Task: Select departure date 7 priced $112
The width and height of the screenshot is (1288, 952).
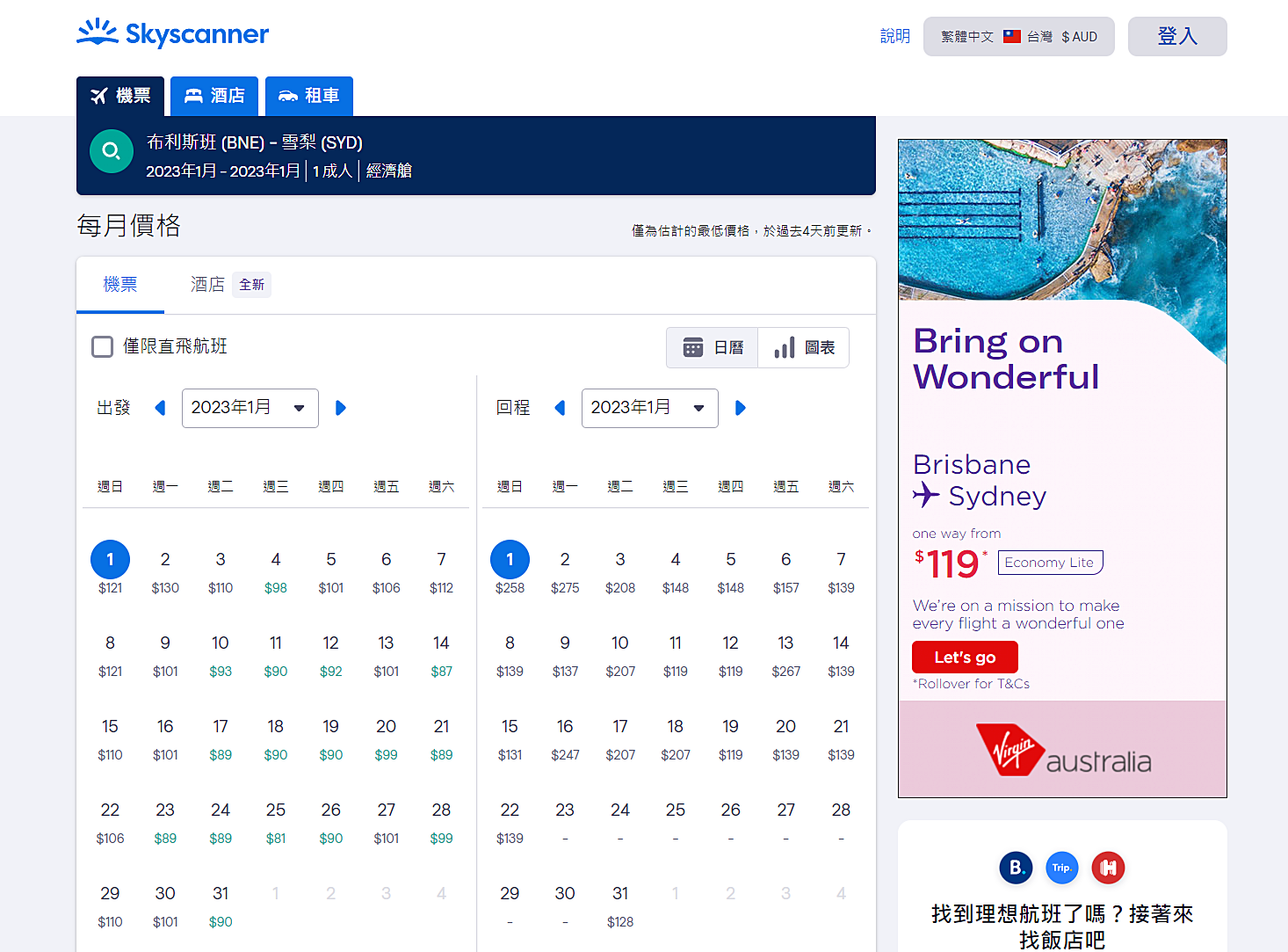Action: [x=441, y=572]
